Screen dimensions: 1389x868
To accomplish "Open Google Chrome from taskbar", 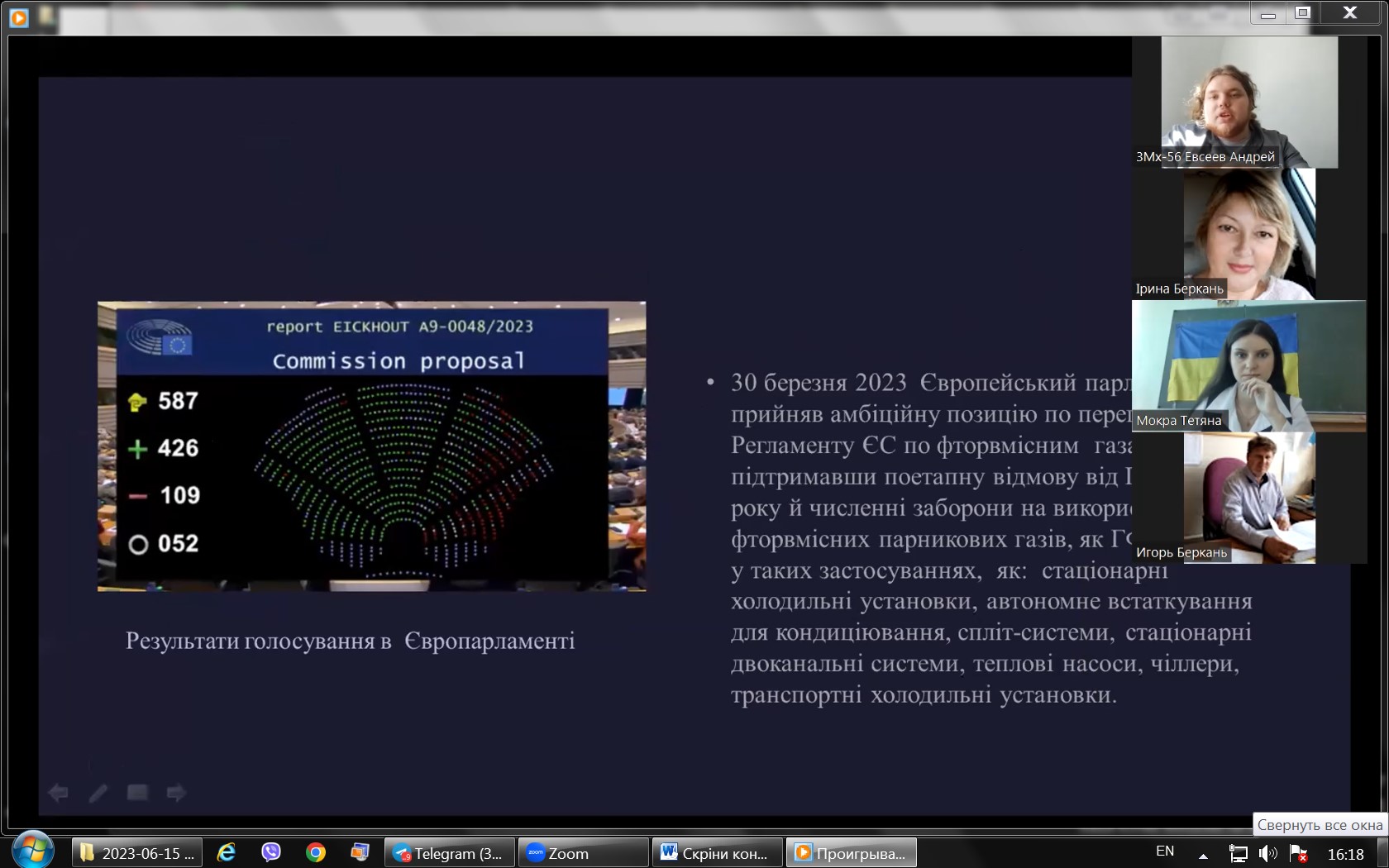I will (315, 852).
